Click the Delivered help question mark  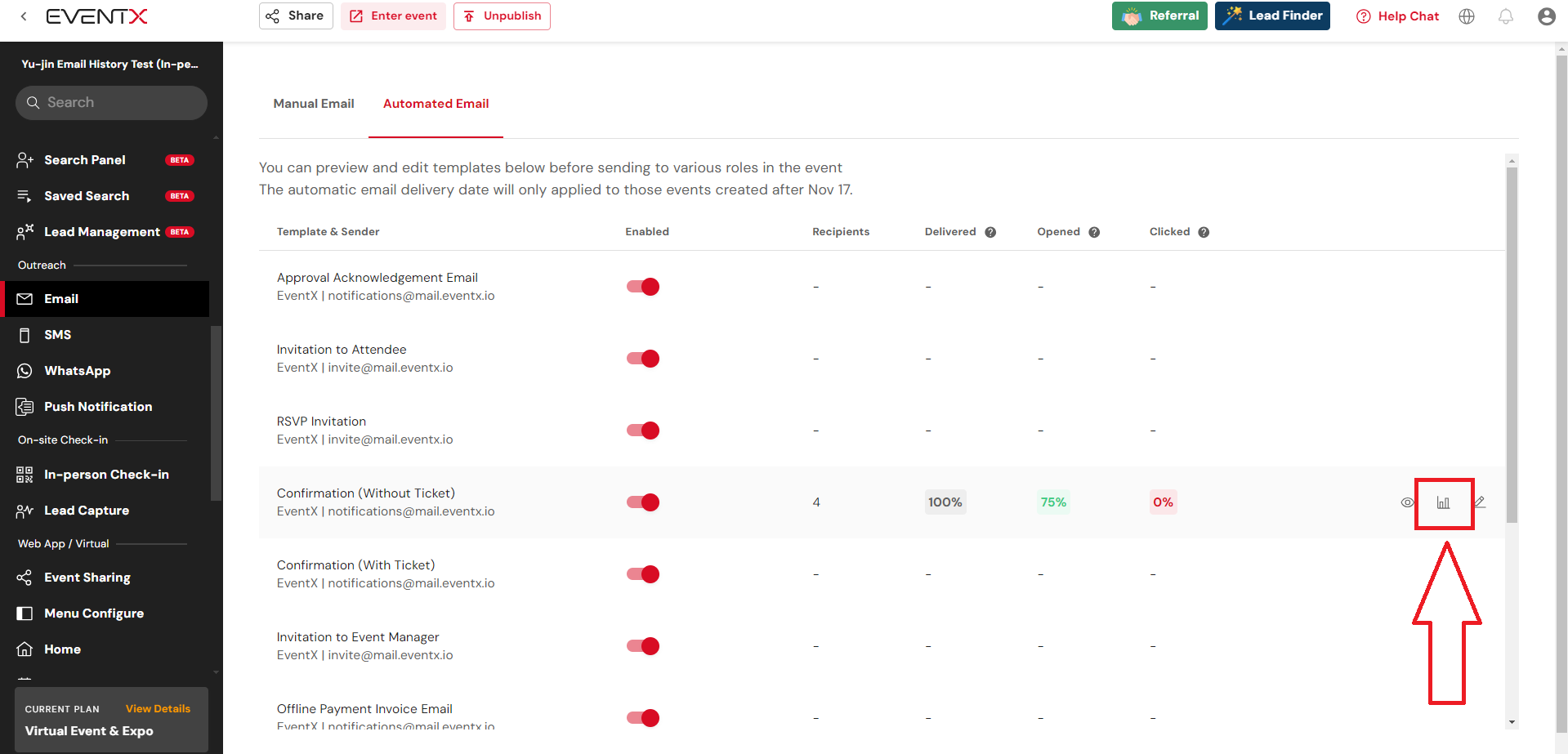coord(990,232)
